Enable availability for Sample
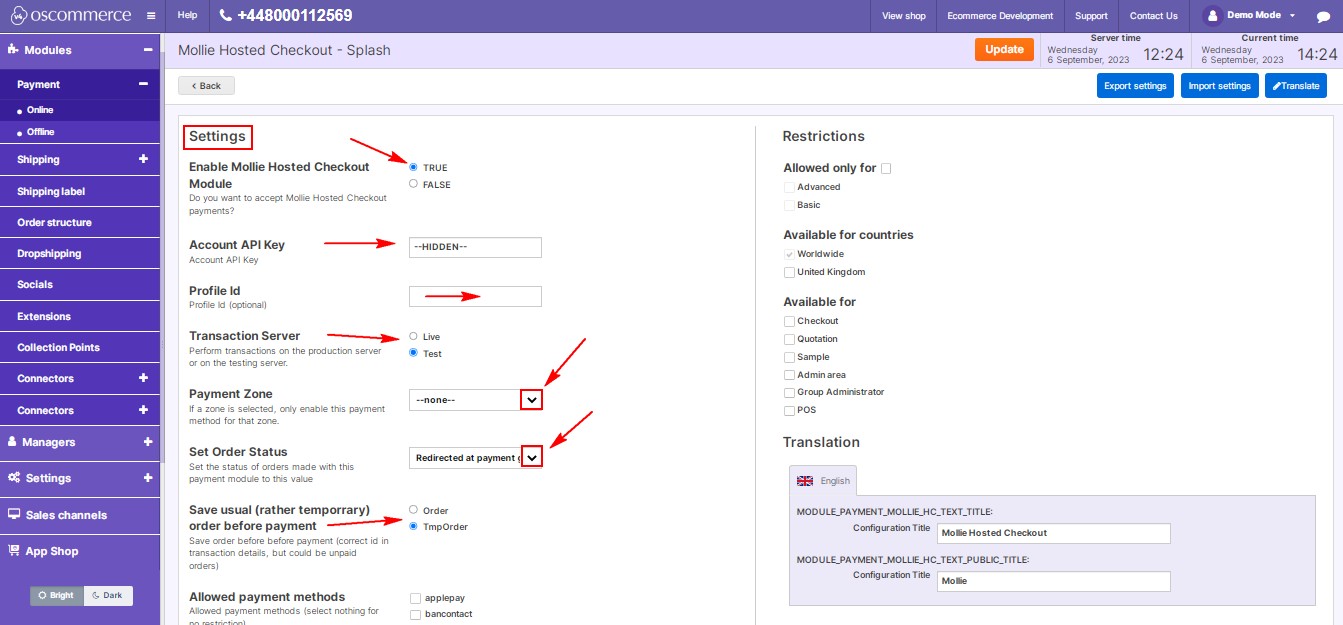The height and width of the screenshot is (625, 1343). tap(789, 357)
